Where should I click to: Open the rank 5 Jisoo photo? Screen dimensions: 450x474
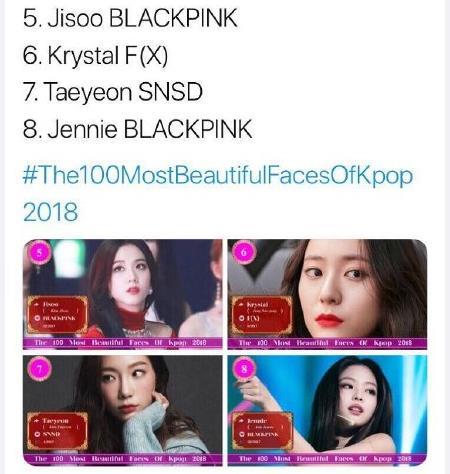[x=123, y=294]
